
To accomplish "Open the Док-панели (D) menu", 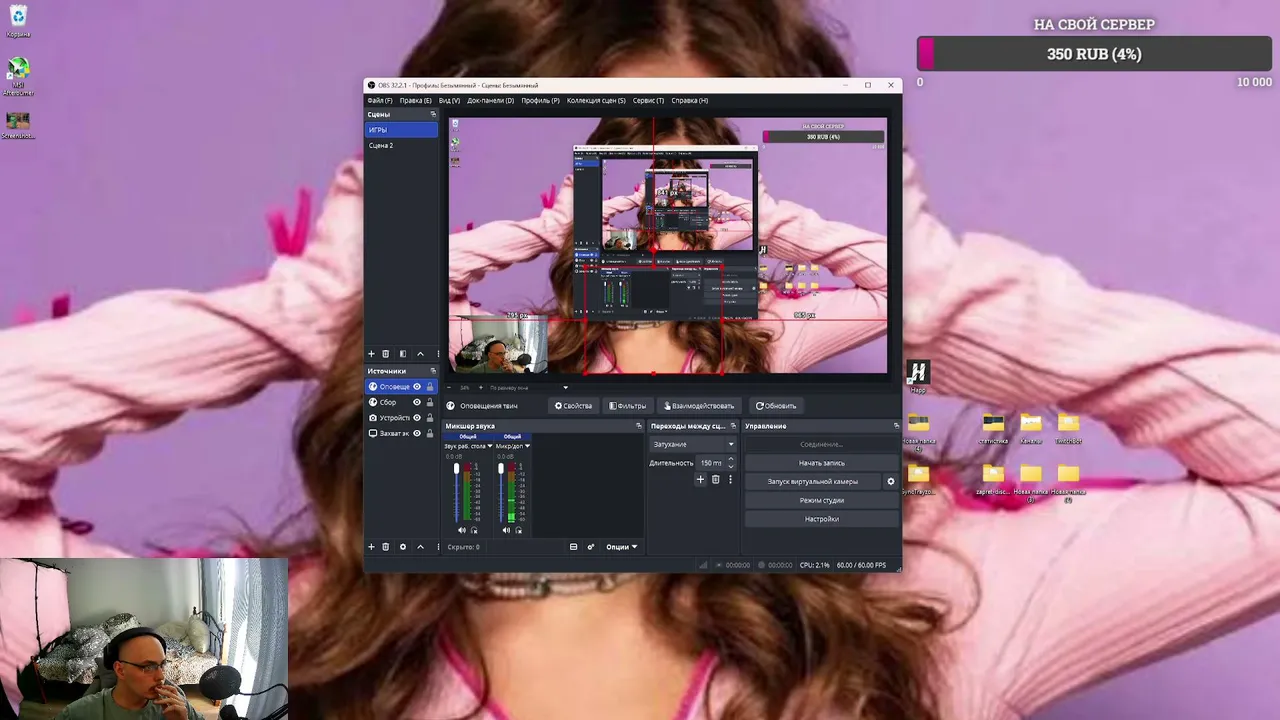I will click(490, 100).
